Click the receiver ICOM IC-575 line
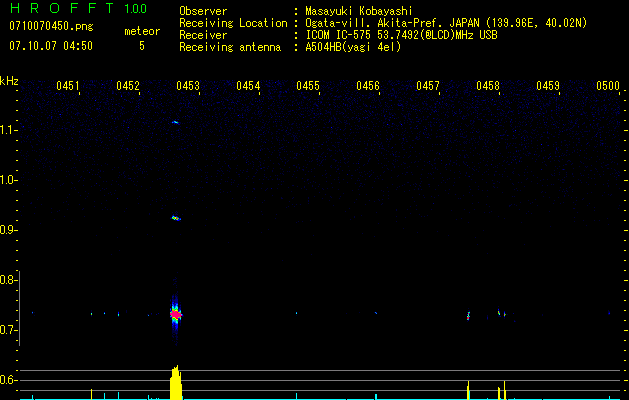Image resolution: width=629 pixels, height=400 pixels. coord(401,35)
